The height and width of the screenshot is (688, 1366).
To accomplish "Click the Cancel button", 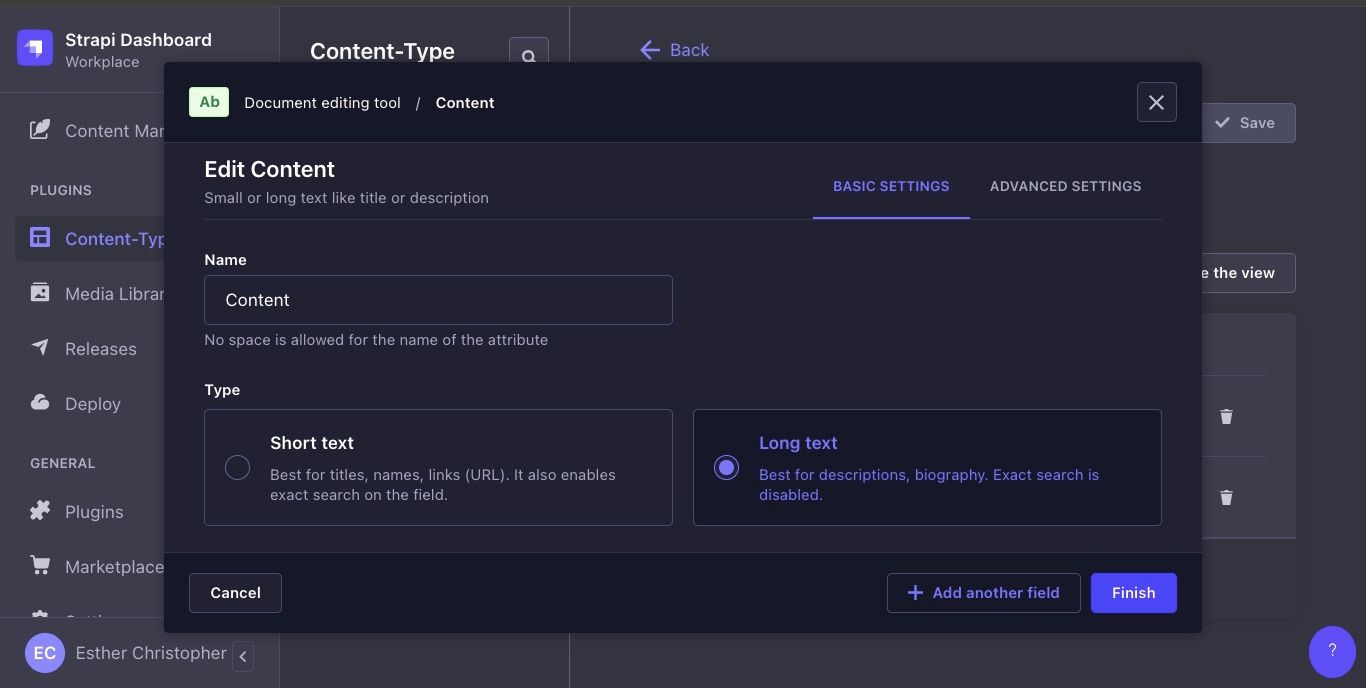I will [235, 593].
